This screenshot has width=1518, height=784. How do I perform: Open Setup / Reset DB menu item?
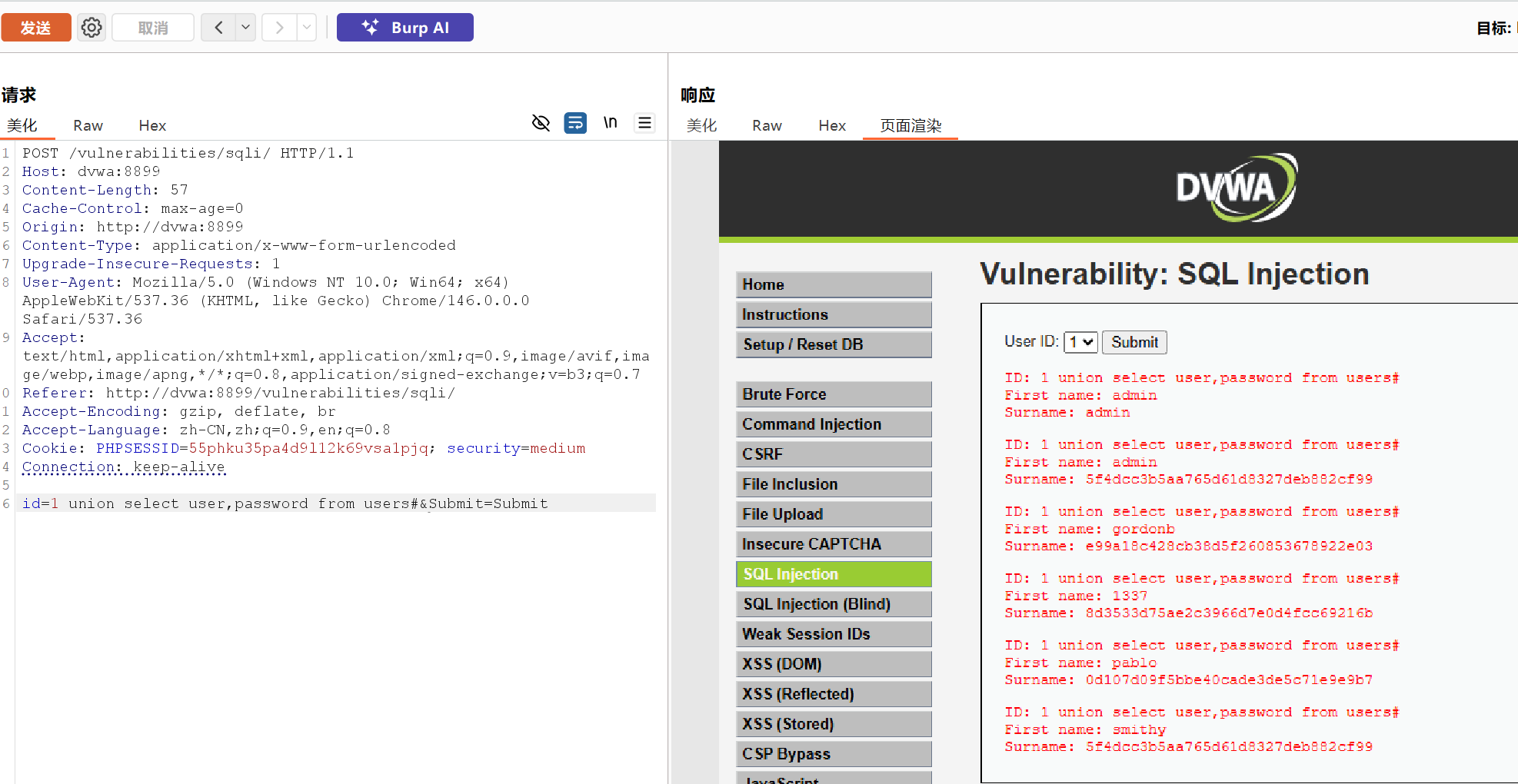(x=834, y=344)
